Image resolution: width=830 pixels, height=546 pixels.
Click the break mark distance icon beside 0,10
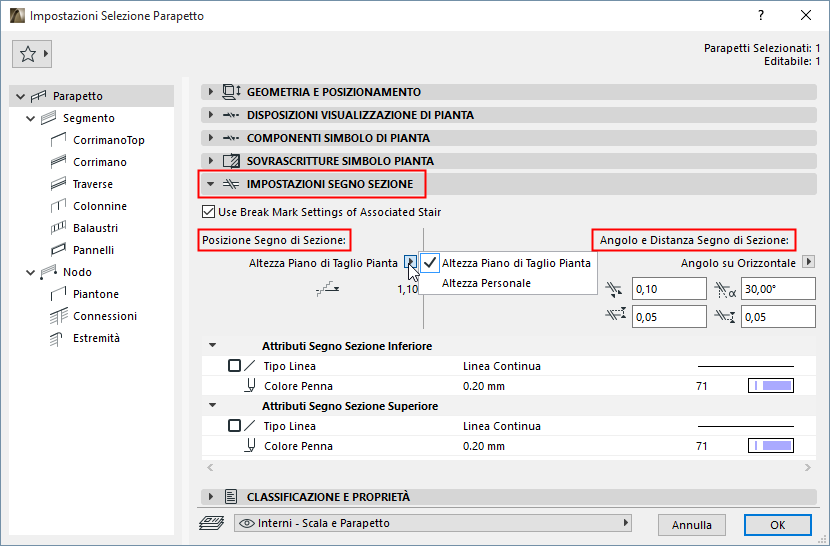tap(615, 289)
